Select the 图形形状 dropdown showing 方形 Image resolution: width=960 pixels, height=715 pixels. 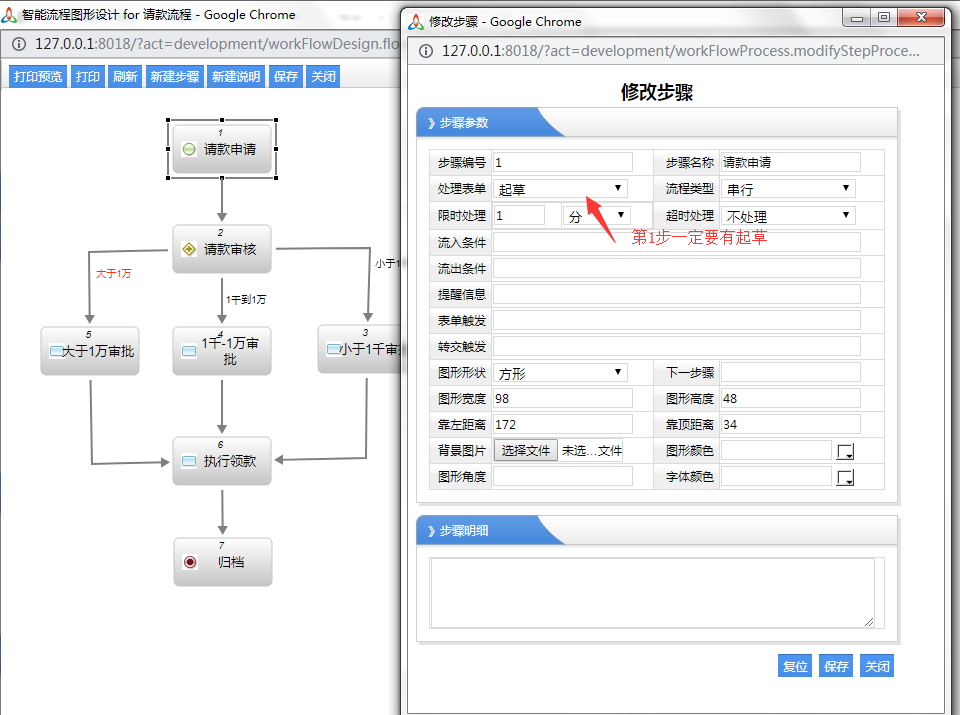pyautogui.click(x=560, y=373)
